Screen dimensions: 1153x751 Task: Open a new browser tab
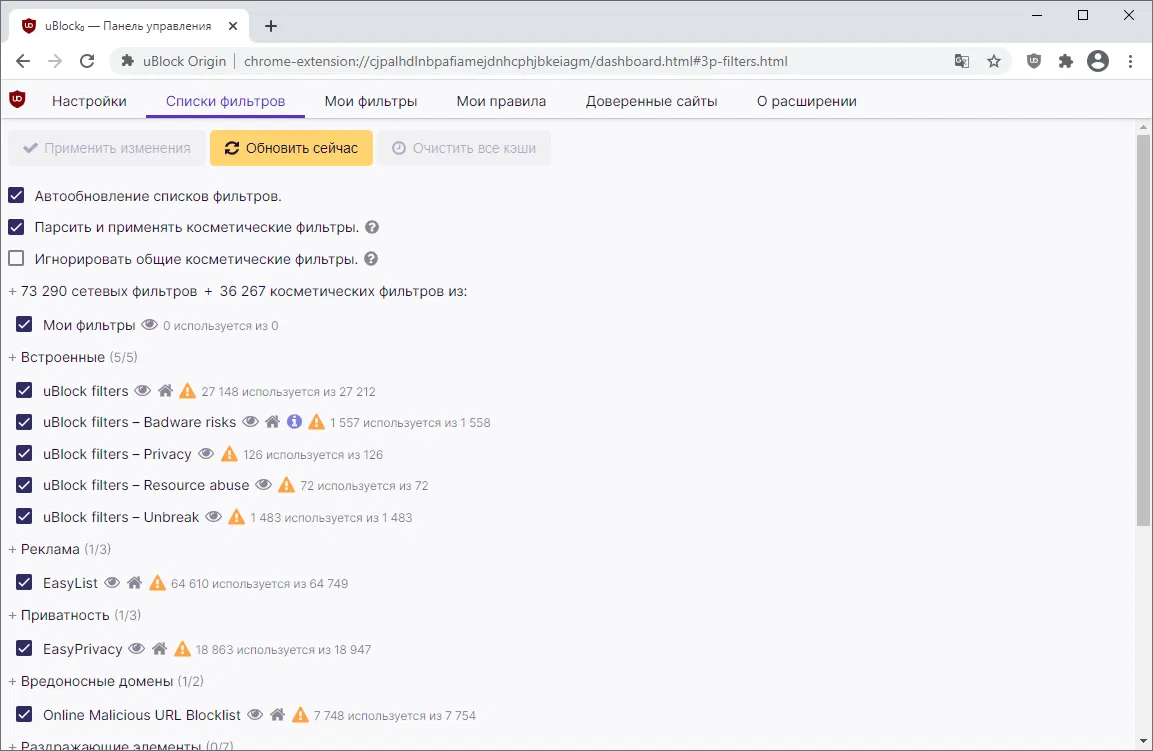[x=271, y=26]
